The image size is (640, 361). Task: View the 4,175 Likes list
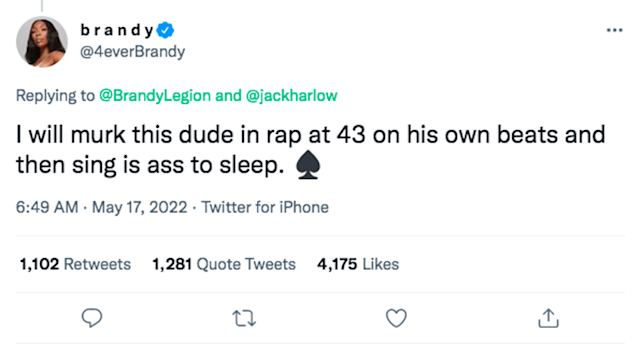pos(358,264)
